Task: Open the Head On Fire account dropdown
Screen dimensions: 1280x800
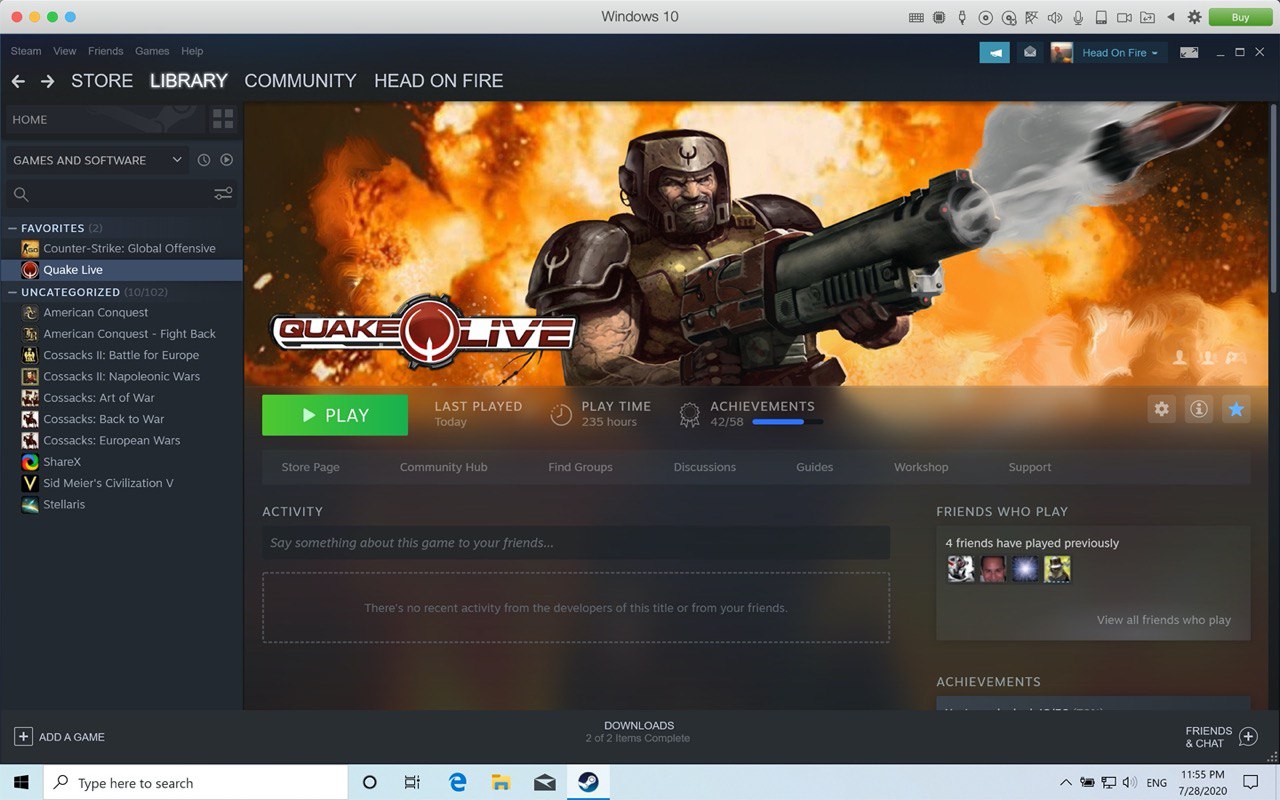Action: click(x=1120, y=53)
